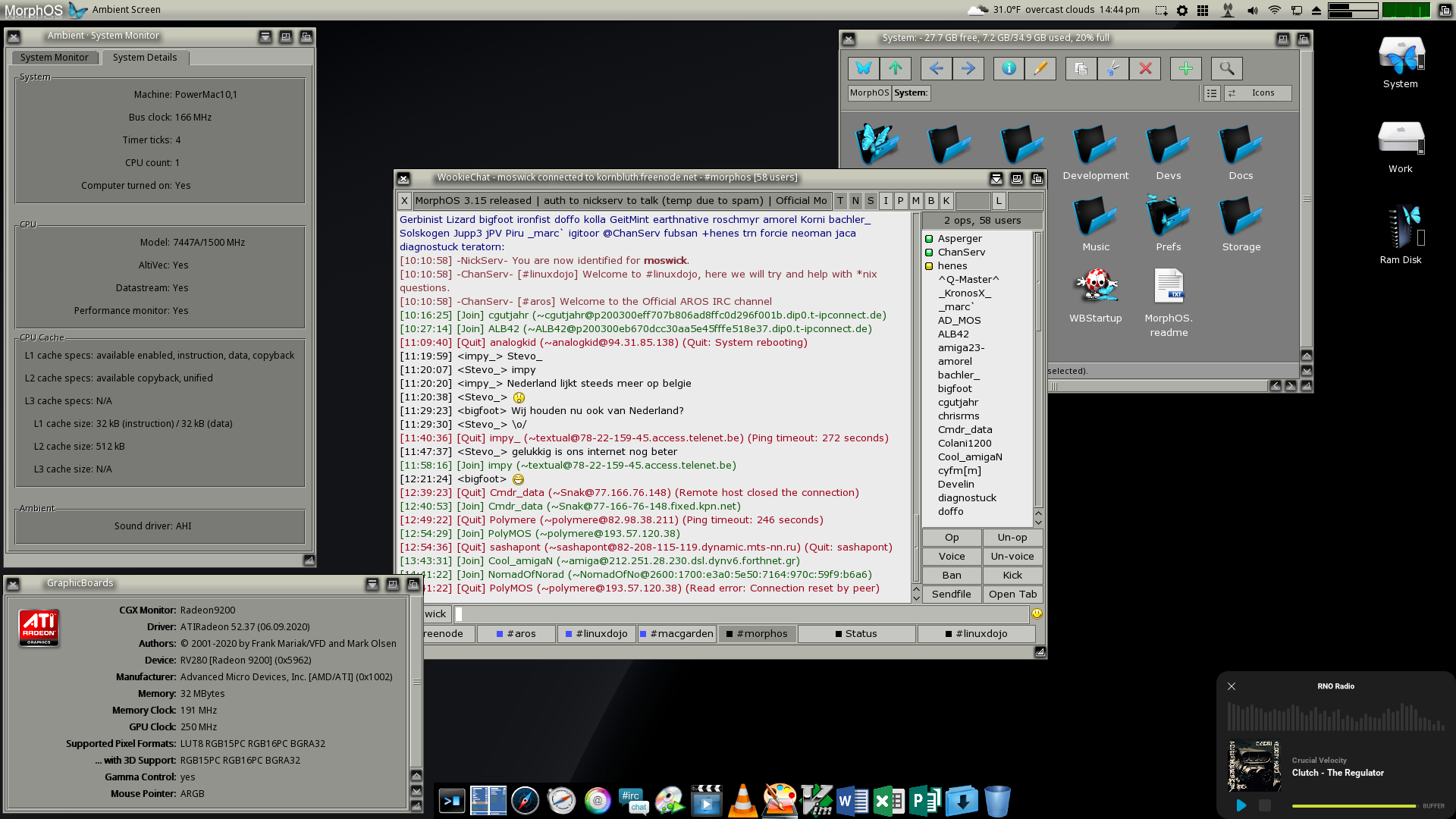Open the paint palette app in the dock
Image resolution: width=1456 pixels, height=819 pixels.
[x=780, y=800]
